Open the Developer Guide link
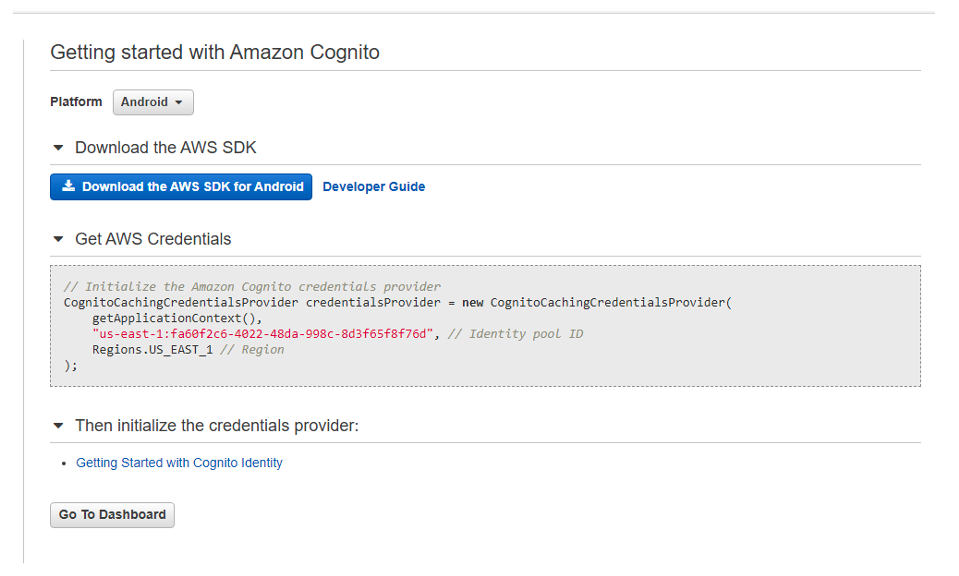Image resolution: width=959 pixels, height=576 pixels. point(373,187)
